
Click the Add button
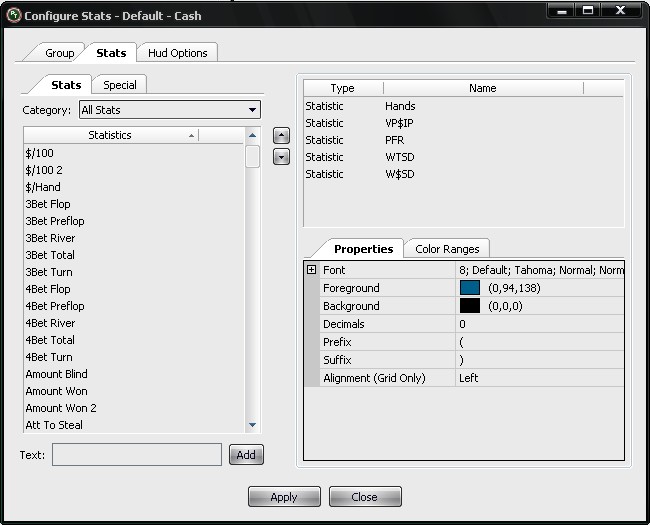click(246, 455)
